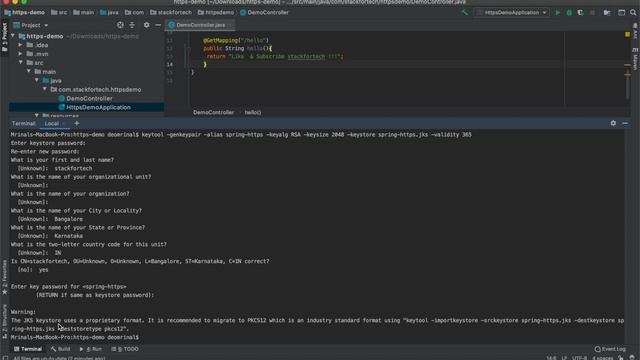Run with coverage icon in the toolbar
This screenshot has width=640, height=360.
580,13
